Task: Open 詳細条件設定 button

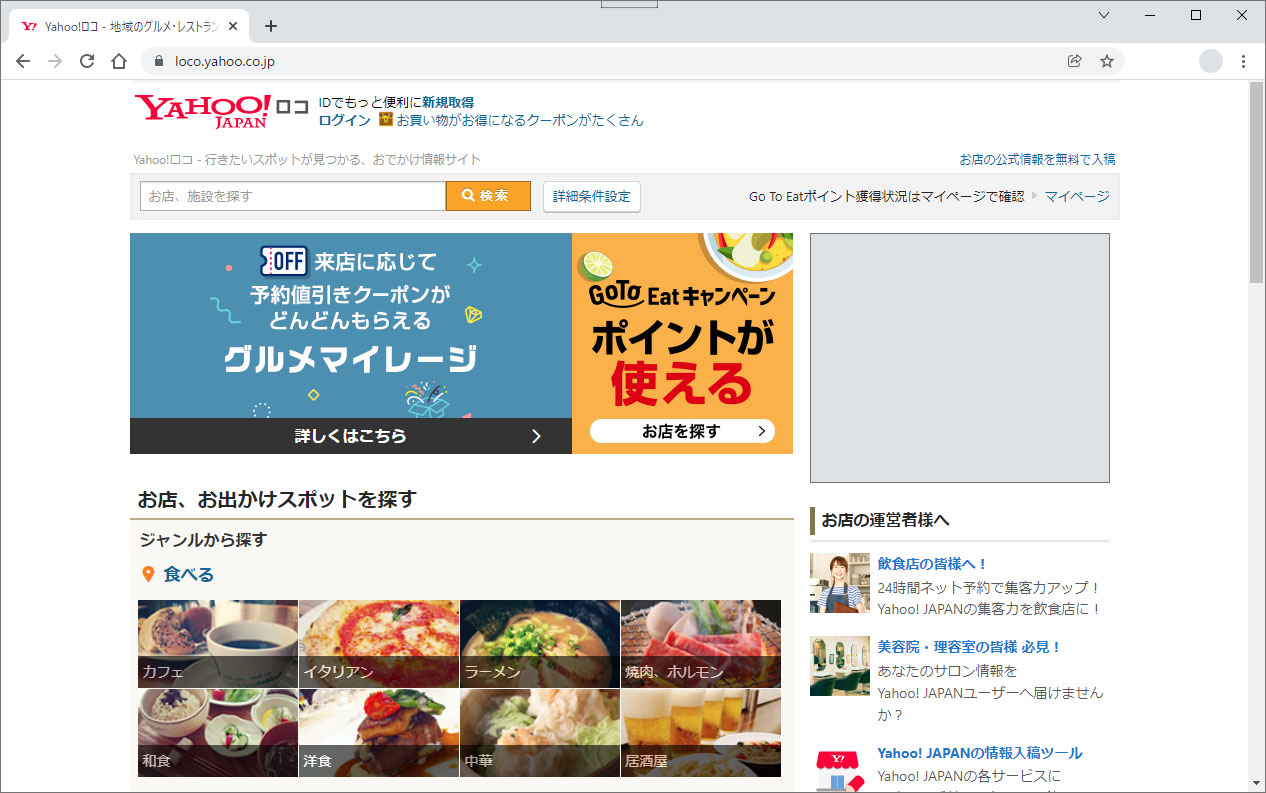Action: coord(592,196)
